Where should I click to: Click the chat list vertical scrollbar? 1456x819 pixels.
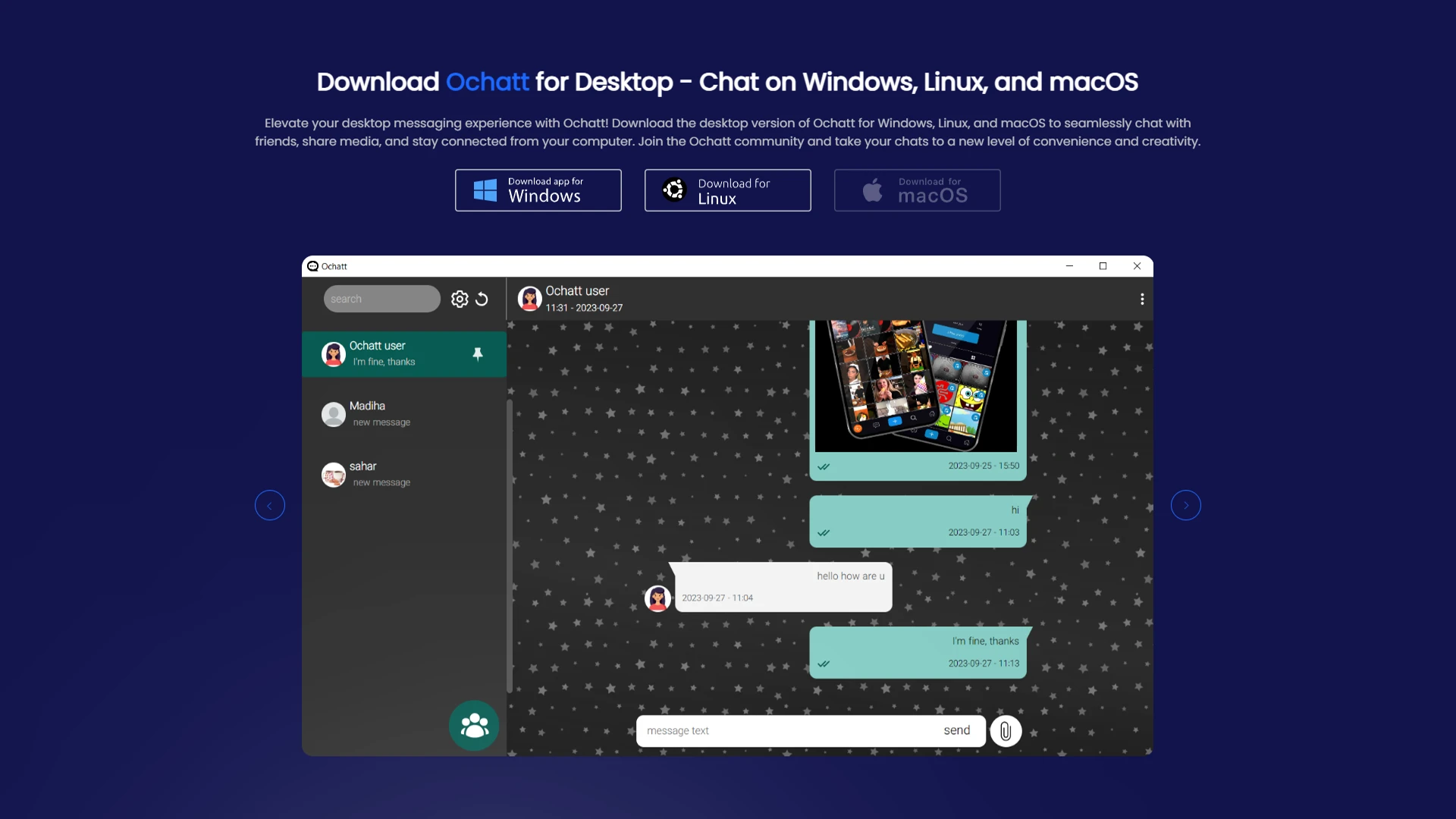click(x=510, y=546)
